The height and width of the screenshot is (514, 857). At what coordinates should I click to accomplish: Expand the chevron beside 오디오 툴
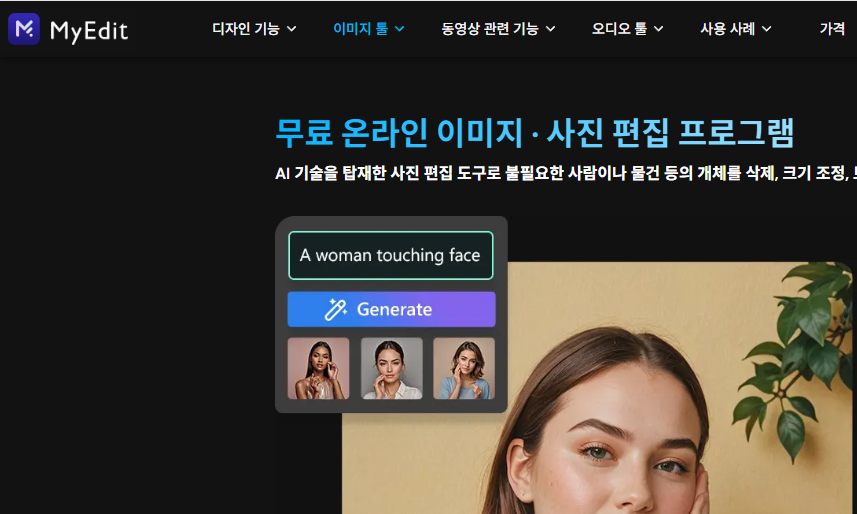coord(659,29)
